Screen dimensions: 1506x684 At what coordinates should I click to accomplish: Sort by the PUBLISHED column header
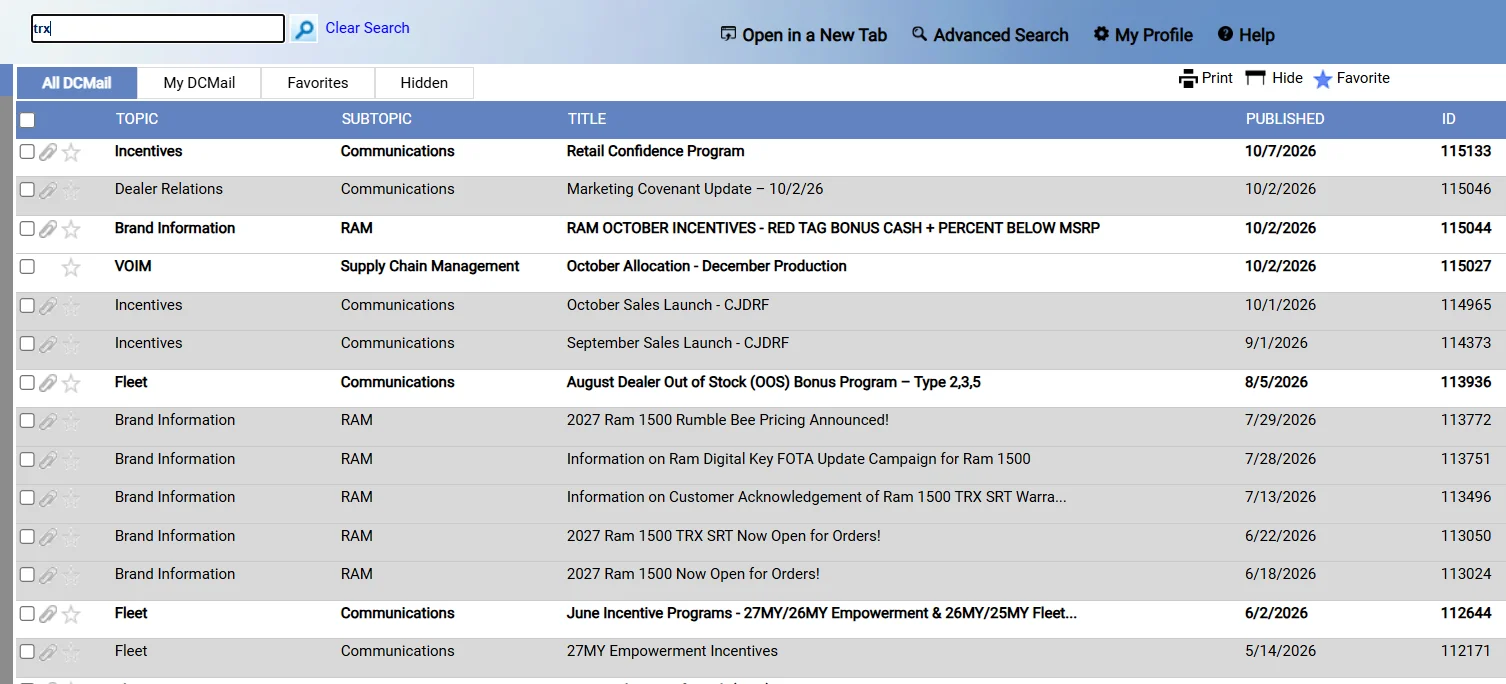1285,119
